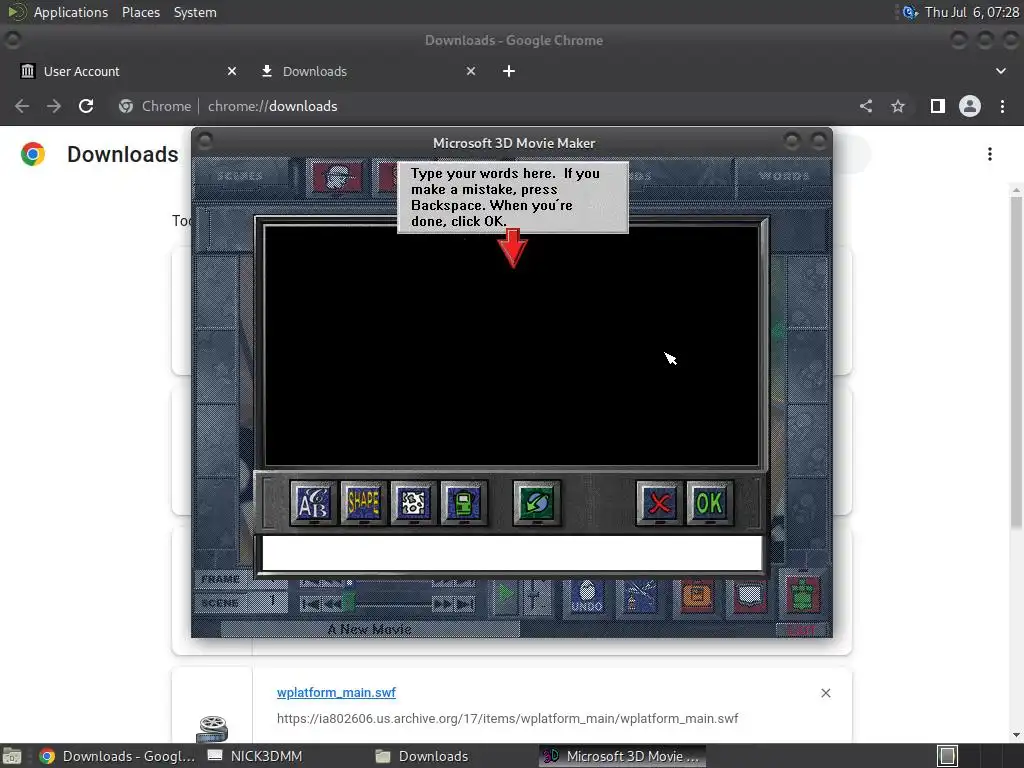This screenshot has height=768, width=1024.
Task: Open the letter font (AB) chooser
Action: click(313, 503)
